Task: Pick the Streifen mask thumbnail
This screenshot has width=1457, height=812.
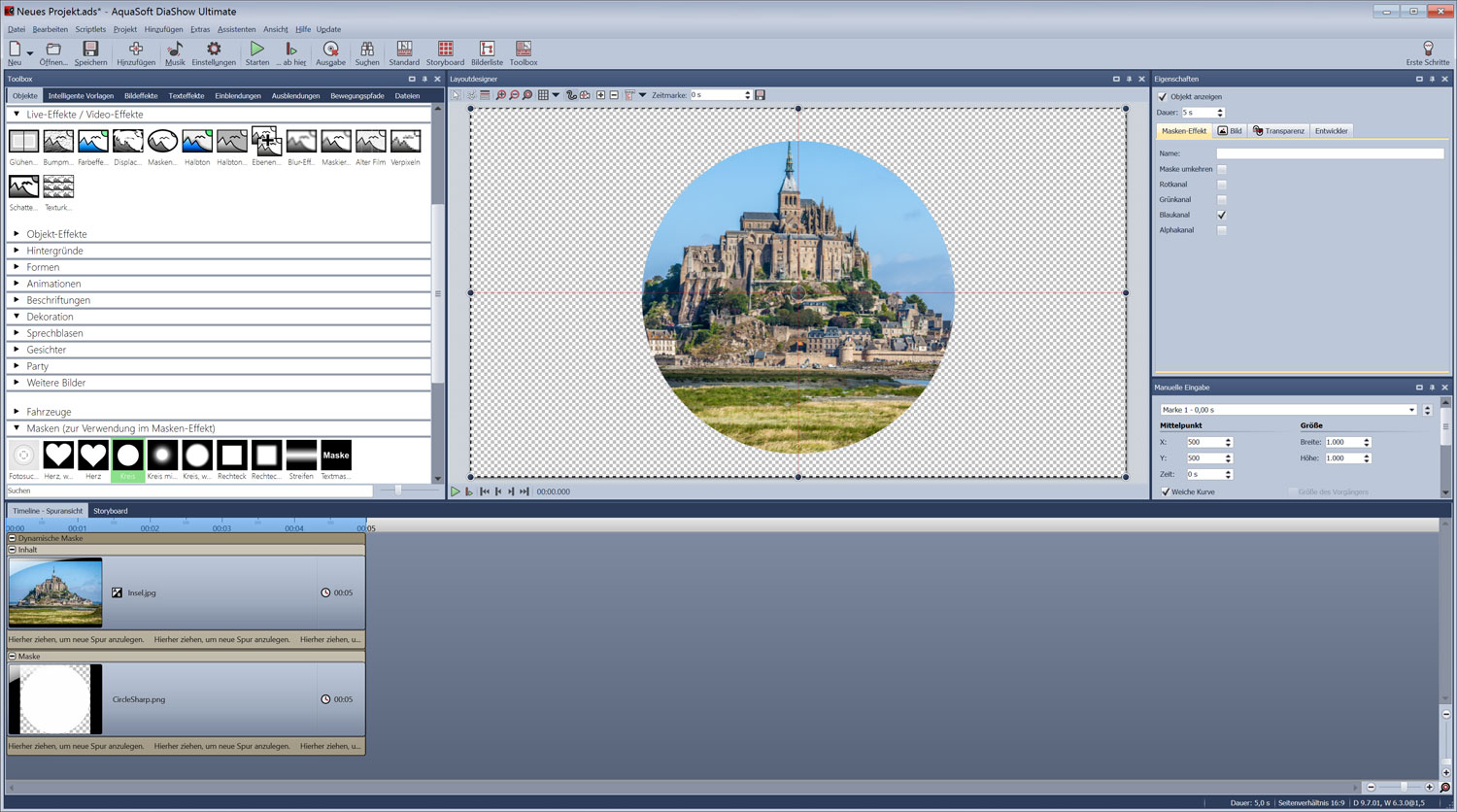Action: [301, 456]
